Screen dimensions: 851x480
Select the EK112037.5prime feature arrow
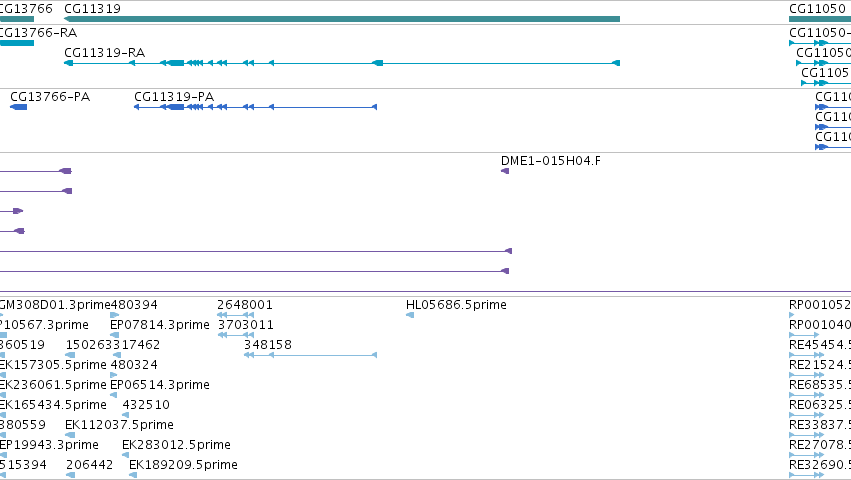click(70, 435)
